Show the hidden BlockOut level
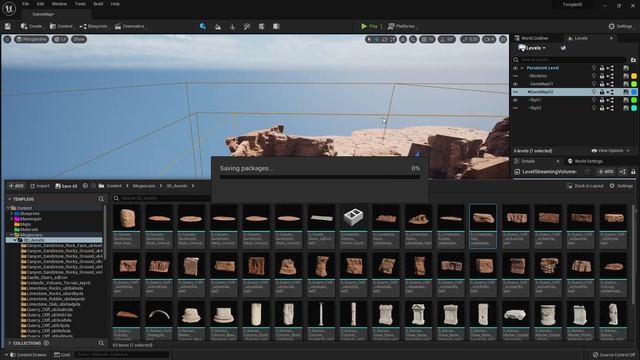Screen dimensions: 640x360 [x=516, y=76]
